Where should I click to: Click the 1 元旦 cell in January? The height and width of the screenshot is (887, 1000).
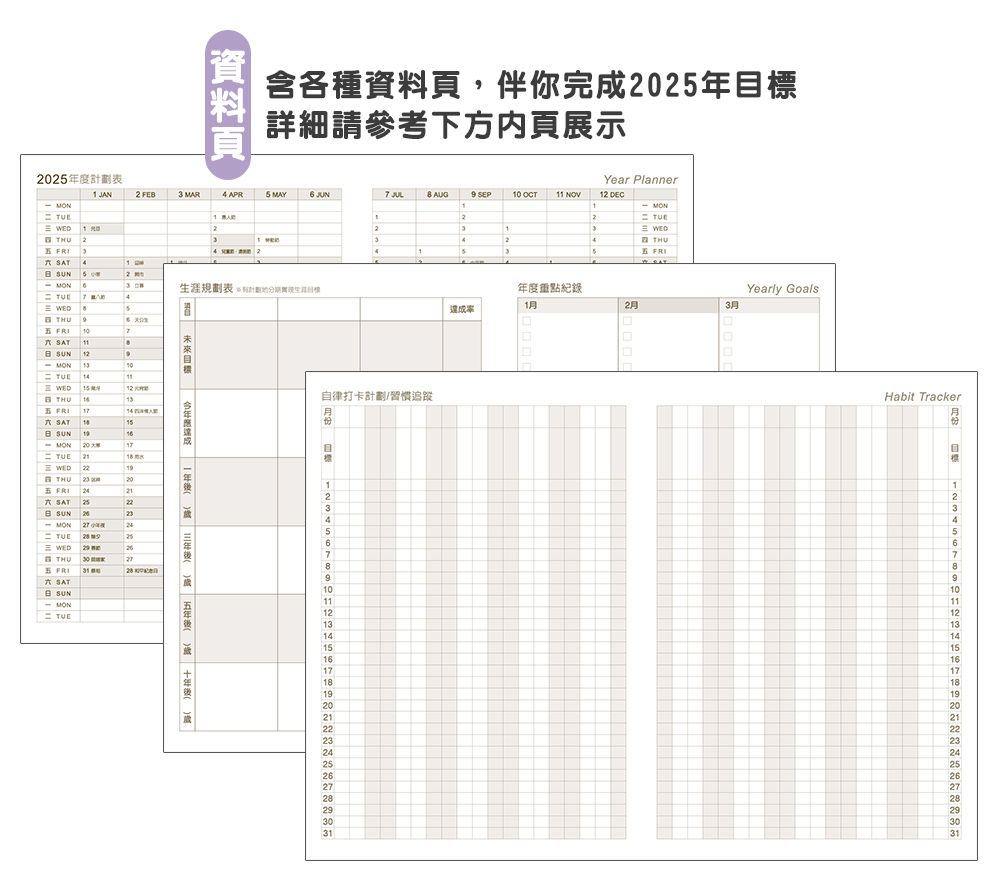pyautogui.click(x=102, y=228)
